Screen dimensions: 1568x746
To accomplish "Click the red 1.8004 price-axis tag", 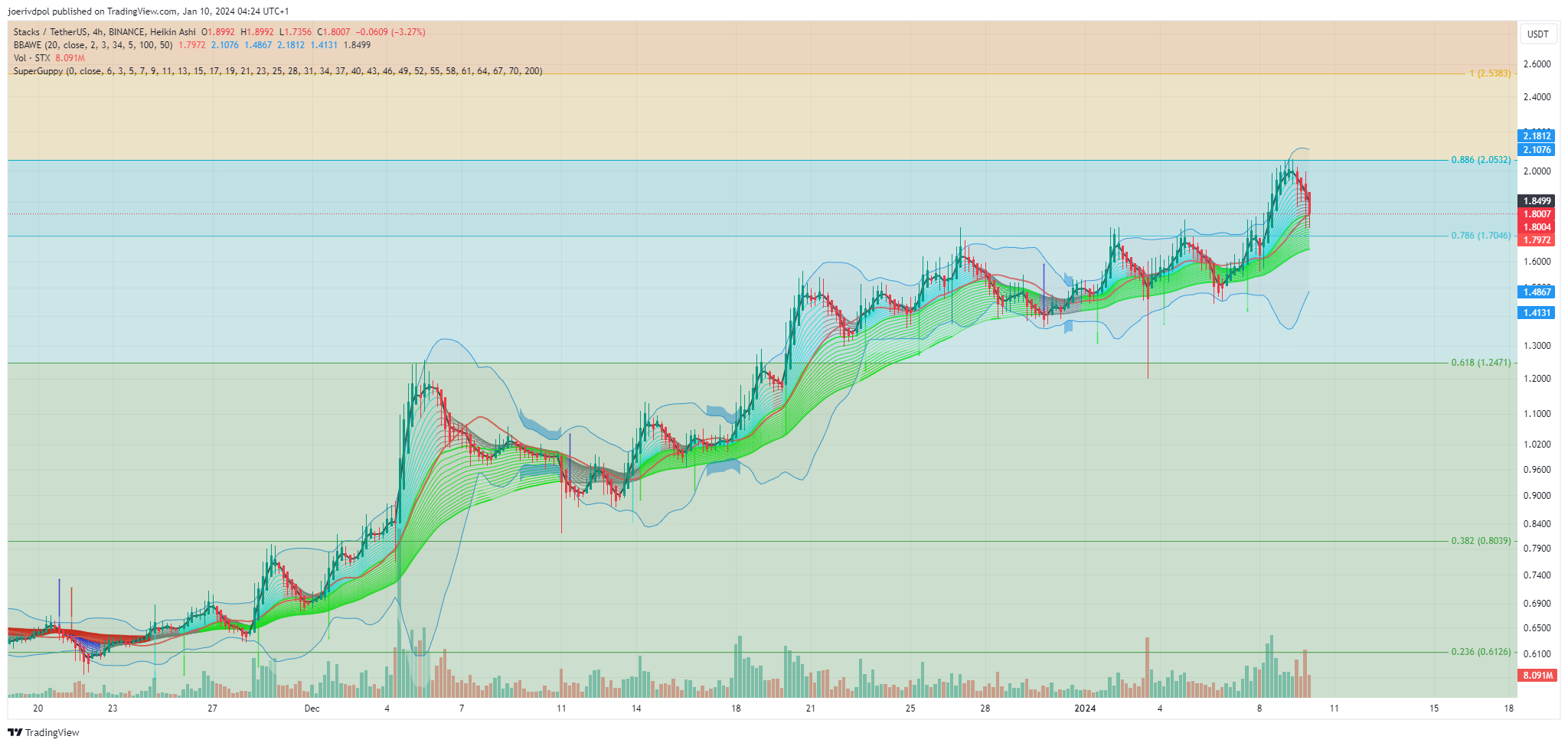I will point(1537,227).
